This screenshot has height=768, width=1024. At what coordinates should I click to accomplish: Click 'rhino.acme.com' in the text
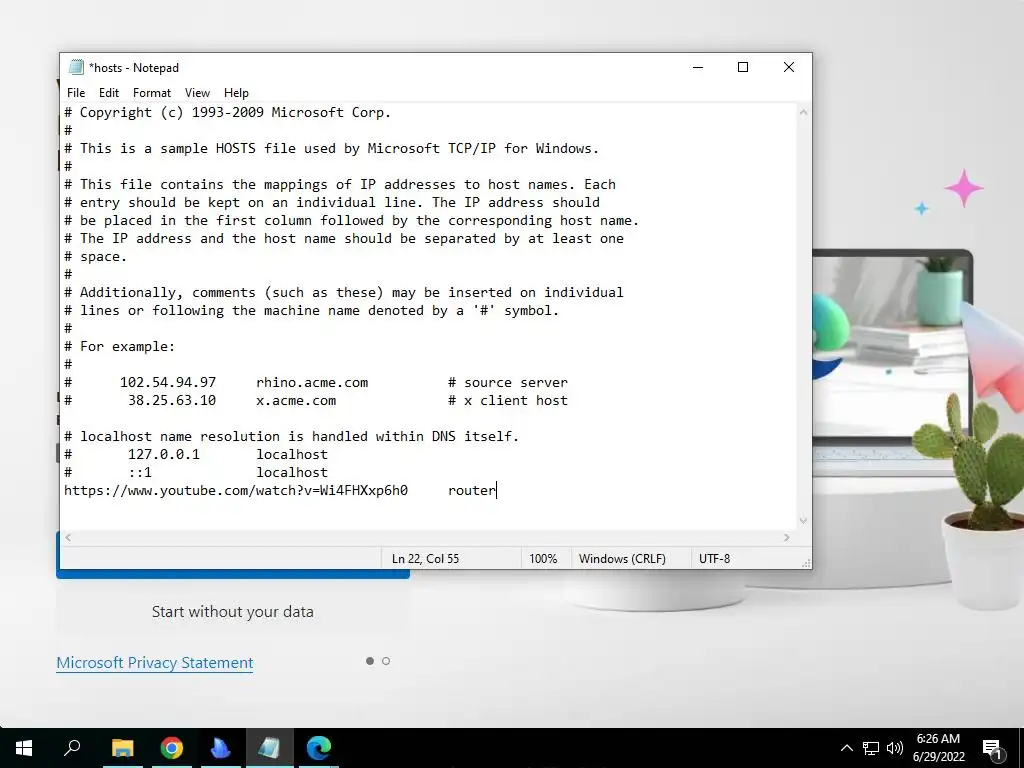(x=312, y=383)
